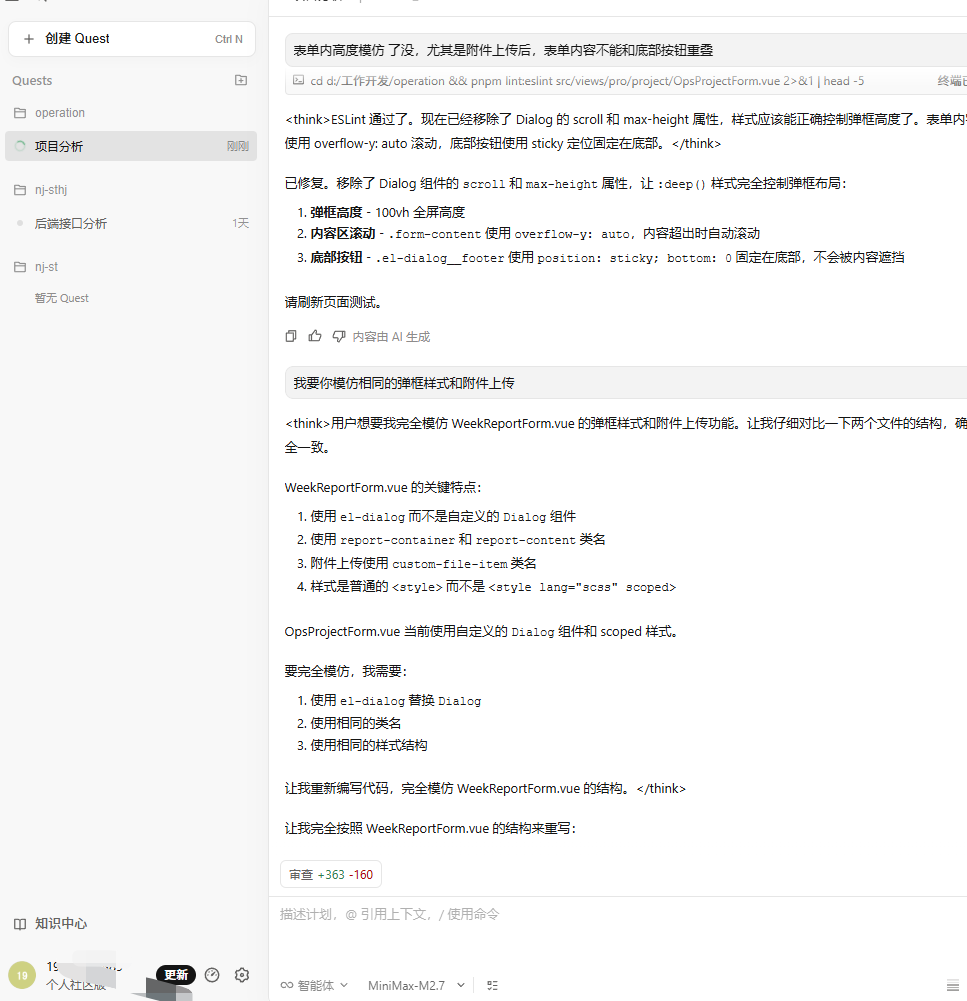The image size is (967, 1001).
Task: Click the '请刷新页面测试。' line
Action: point(333,302)
